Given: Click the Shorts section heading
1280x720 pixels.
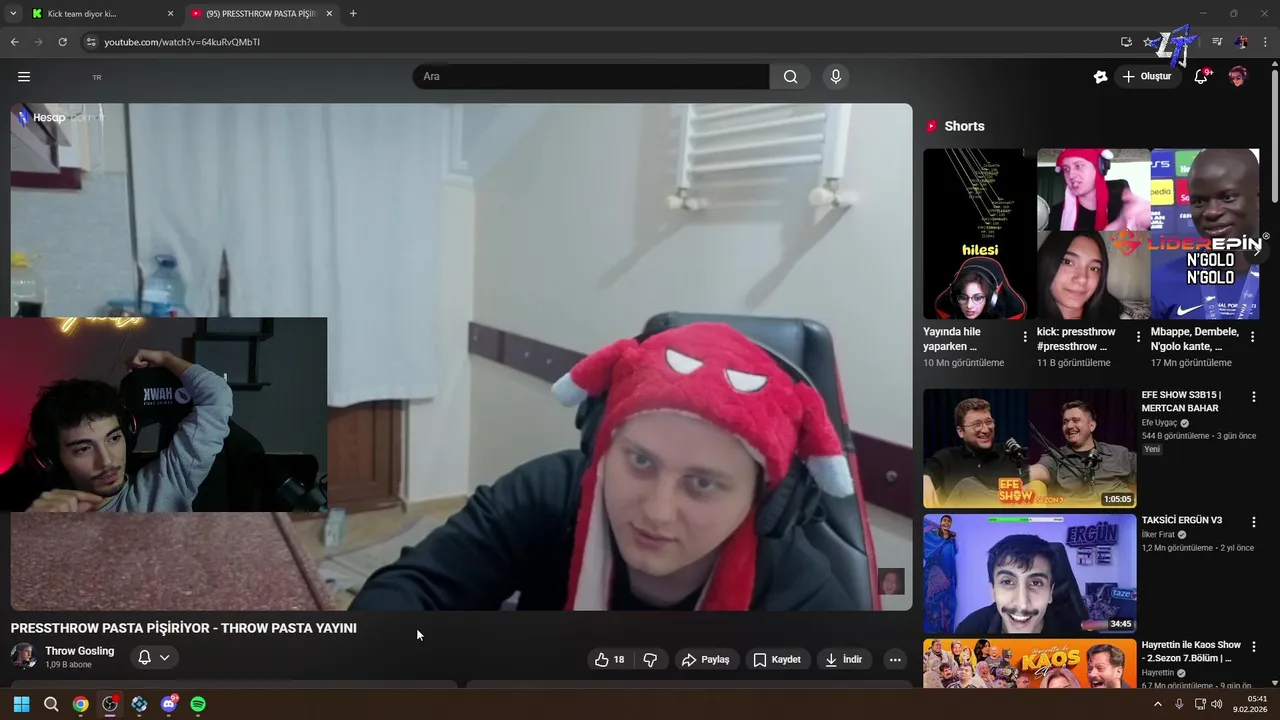Looking at the screenshot, I should (964, 126).
